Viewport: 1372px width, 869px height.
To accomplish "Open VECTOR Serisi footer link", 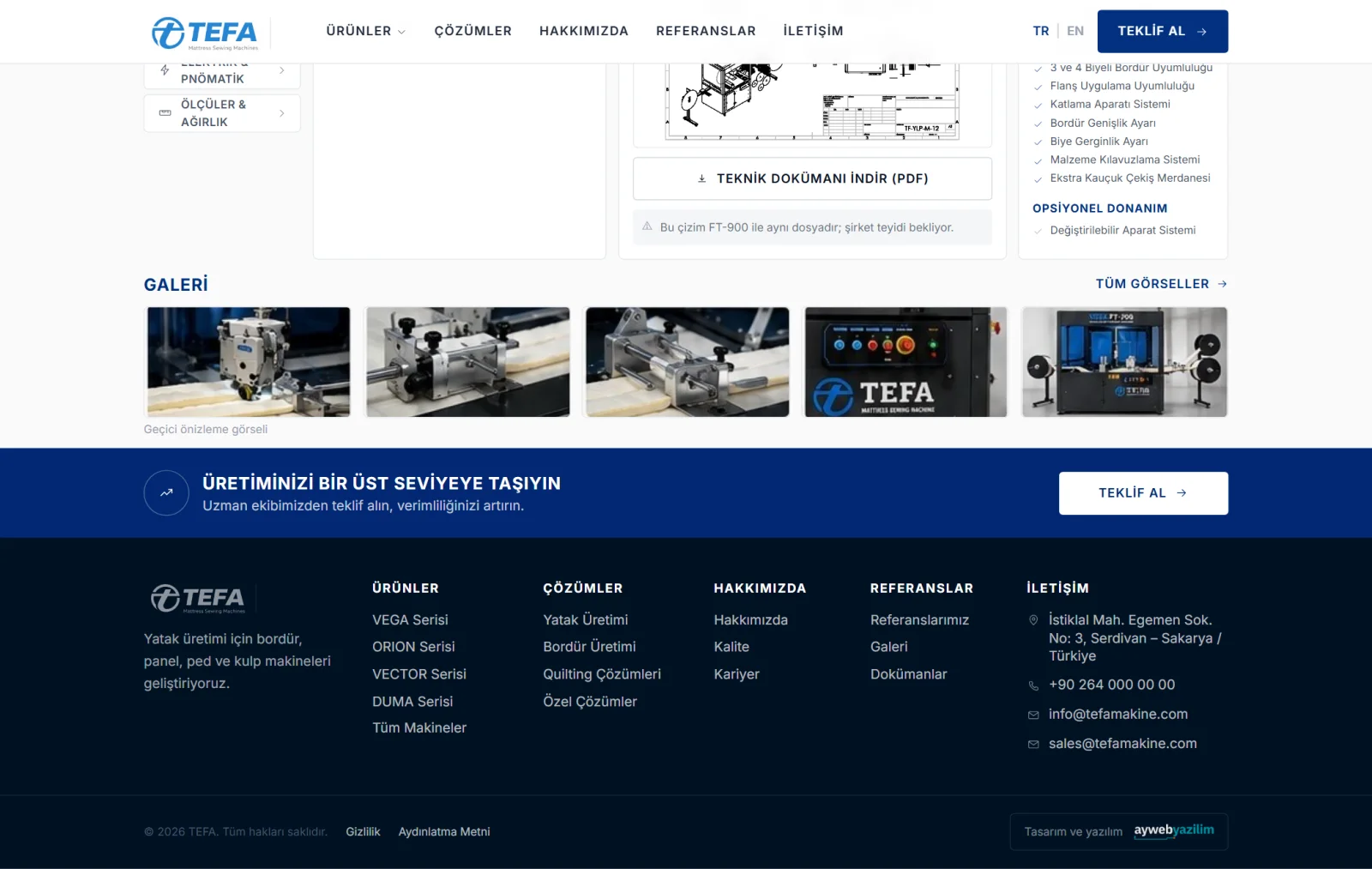I will (x=419, y=674).
